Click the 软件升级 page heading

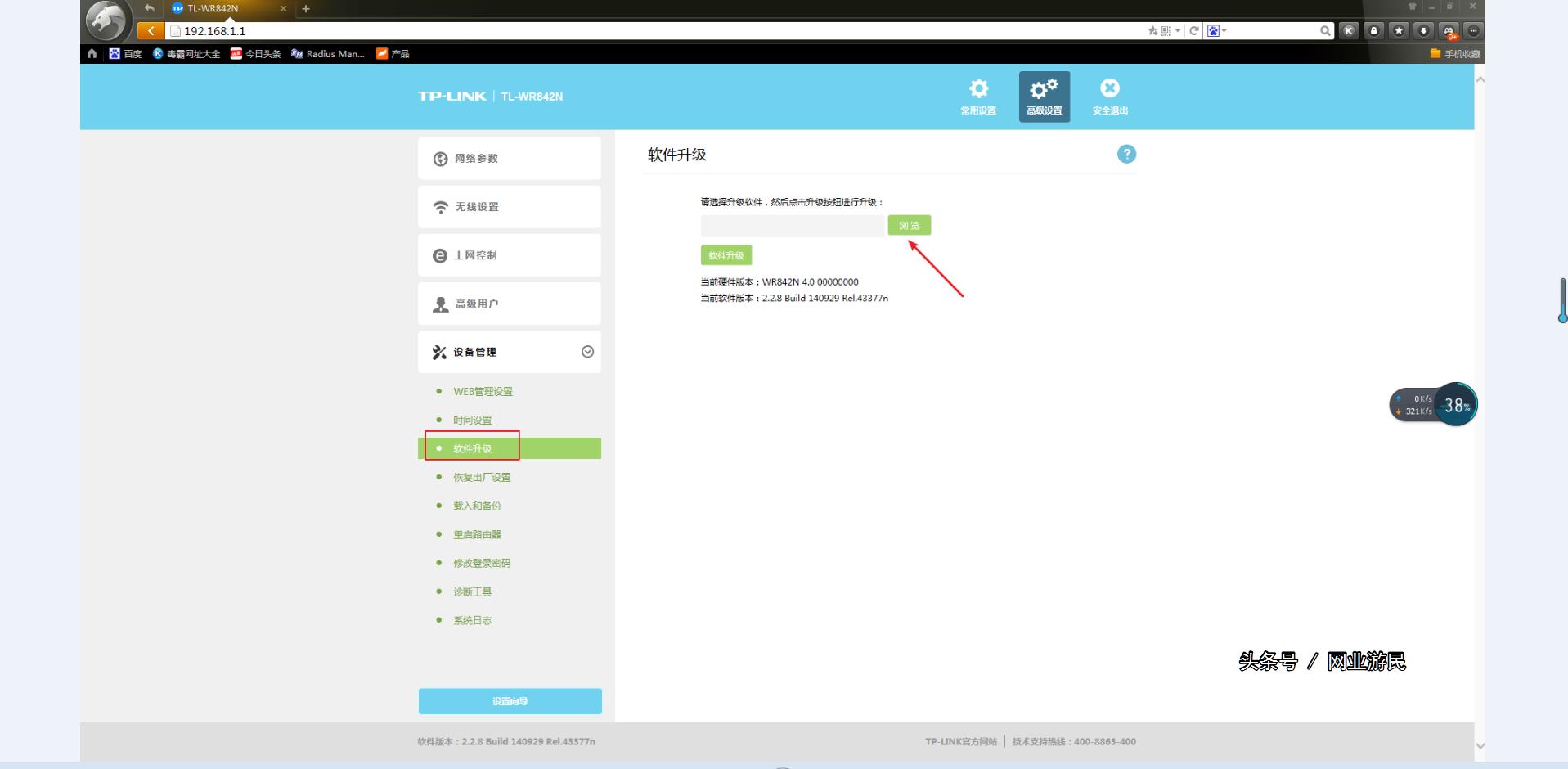coord(677,155)
